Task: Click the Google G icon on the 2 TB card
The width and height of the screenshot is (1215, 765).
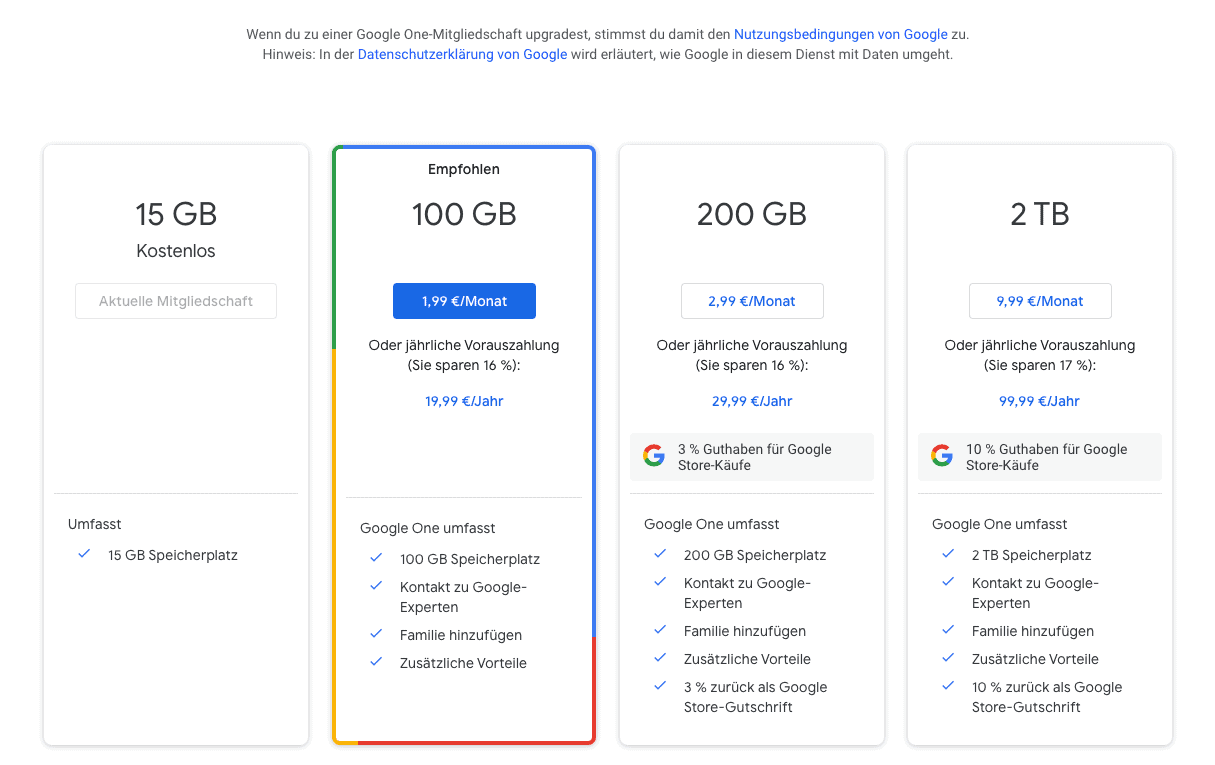Action: tap(941, 455)
